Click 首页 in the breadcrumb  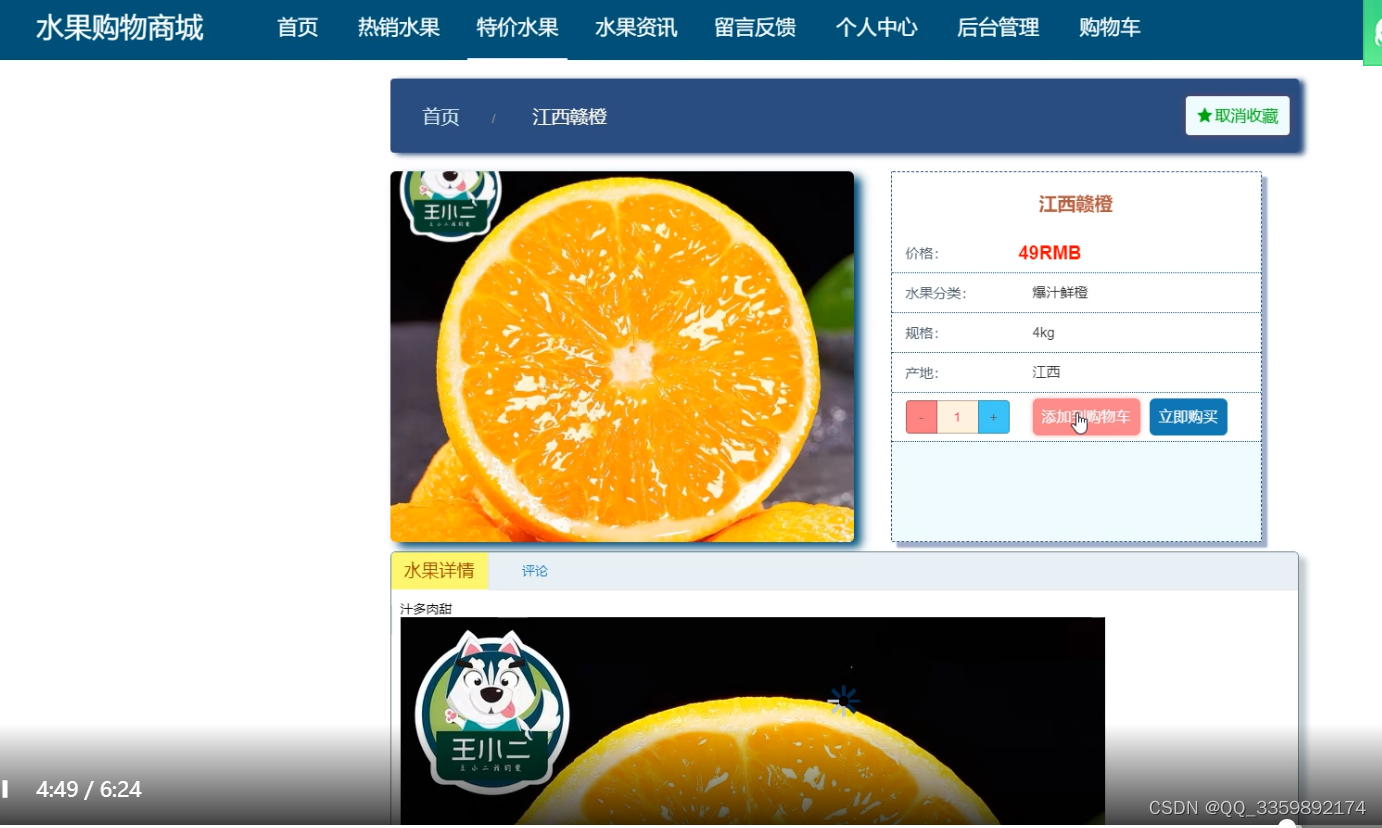(441, 117)
